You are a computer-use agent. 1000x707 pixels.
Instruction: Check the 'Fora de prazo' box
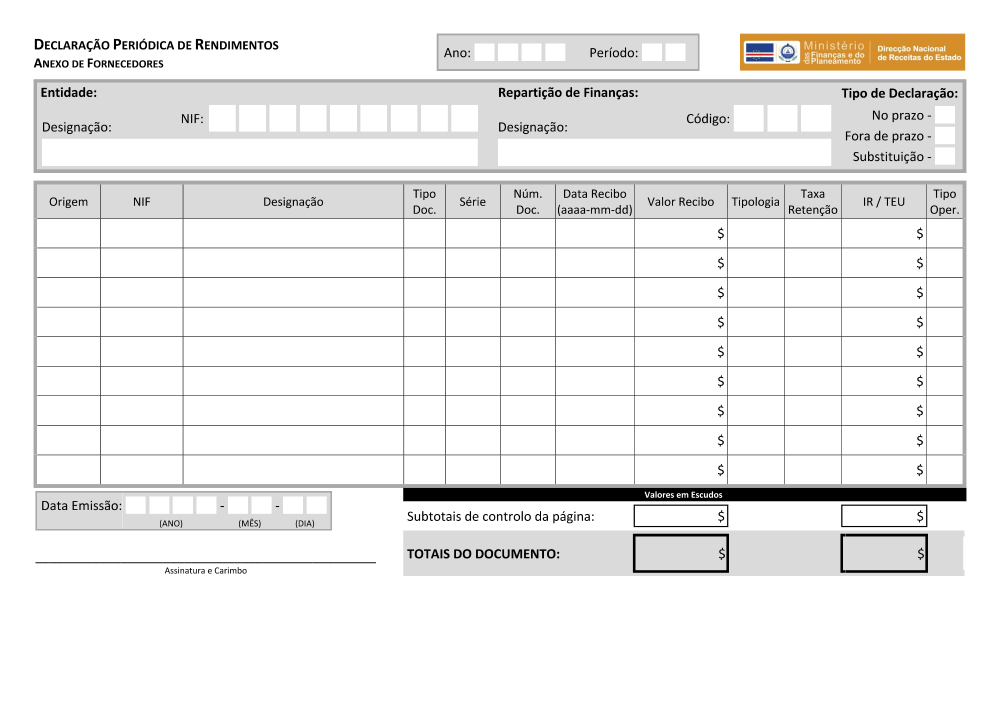point(944,136)
